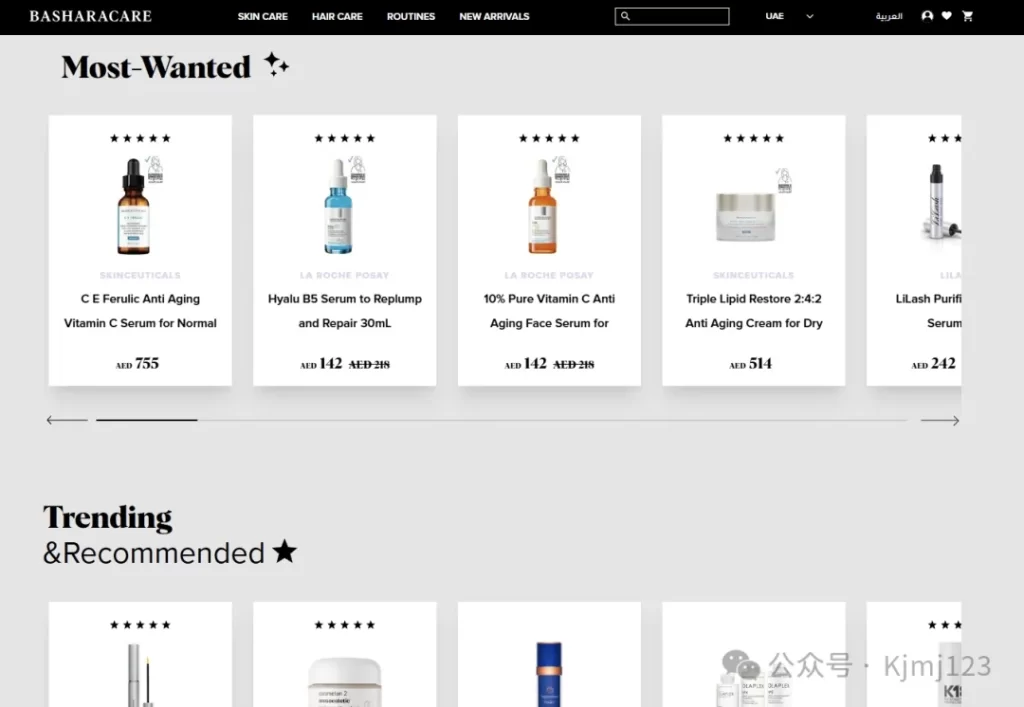The width and height of the screenshot is (1024, 707).
Task: Open Triple Lipid Restore cream image
Action: 746,217
